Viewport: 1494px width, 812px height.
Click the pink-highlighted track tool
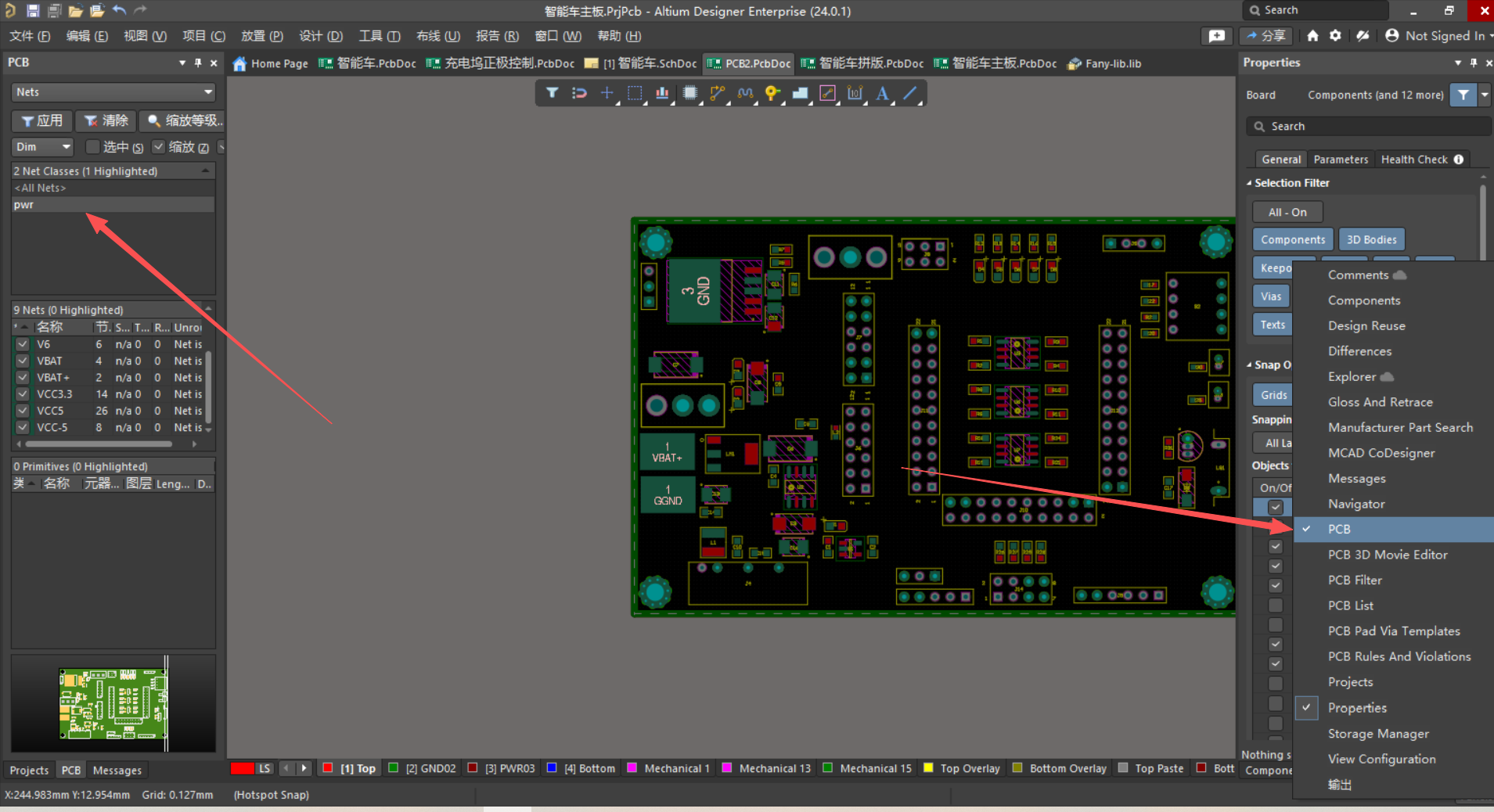click(827, 93)
